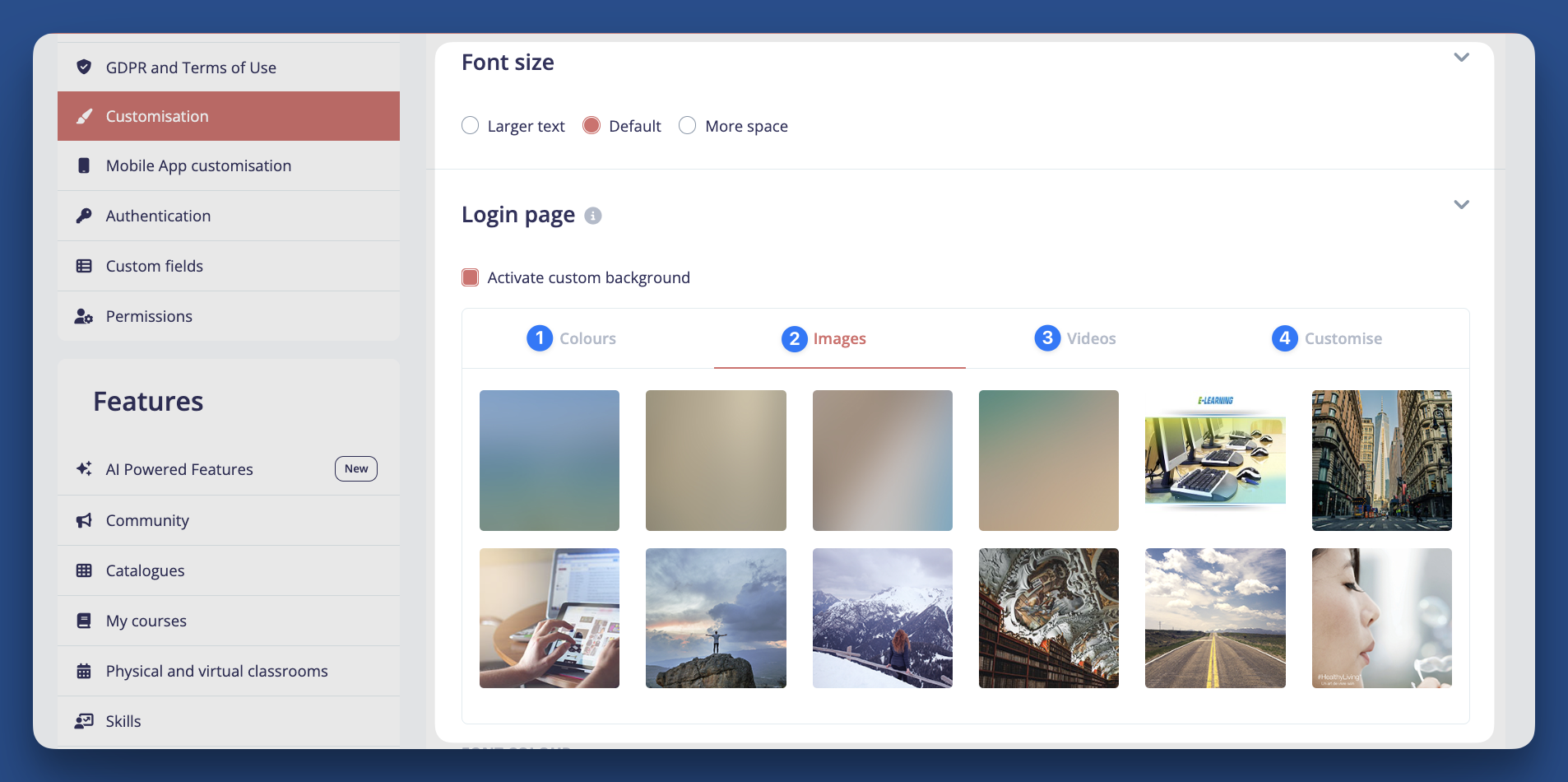Switch to the Videos tab
The height and width of the screenshot is (782, 1568).
coord(1091,338)
